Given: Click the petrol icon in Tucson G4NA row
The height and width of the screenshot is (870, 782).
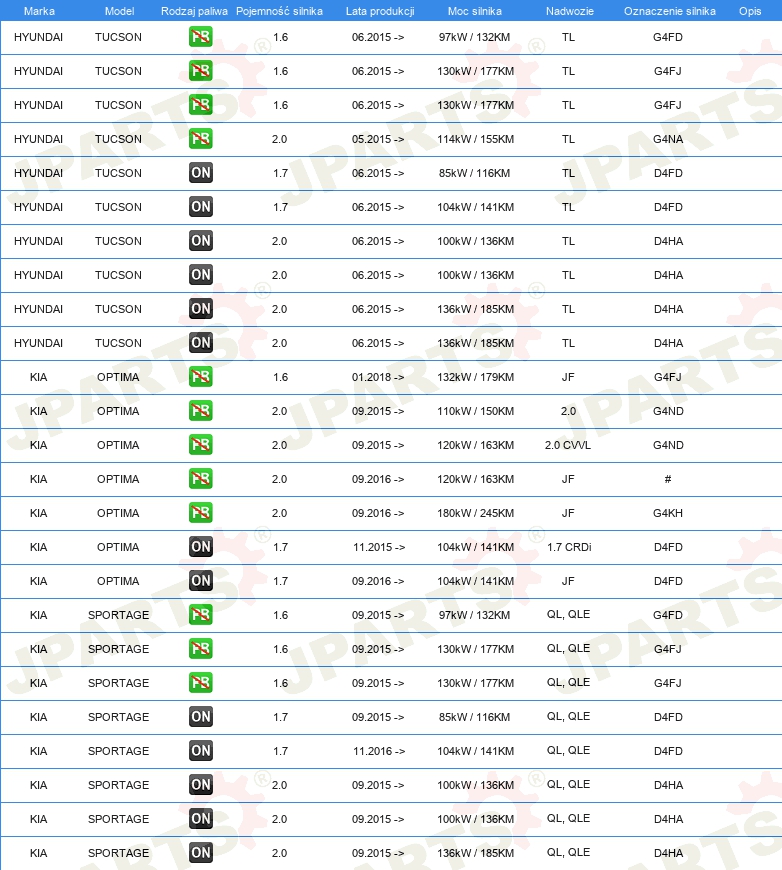Looking at the screenshot, I should tap(200, 139).
